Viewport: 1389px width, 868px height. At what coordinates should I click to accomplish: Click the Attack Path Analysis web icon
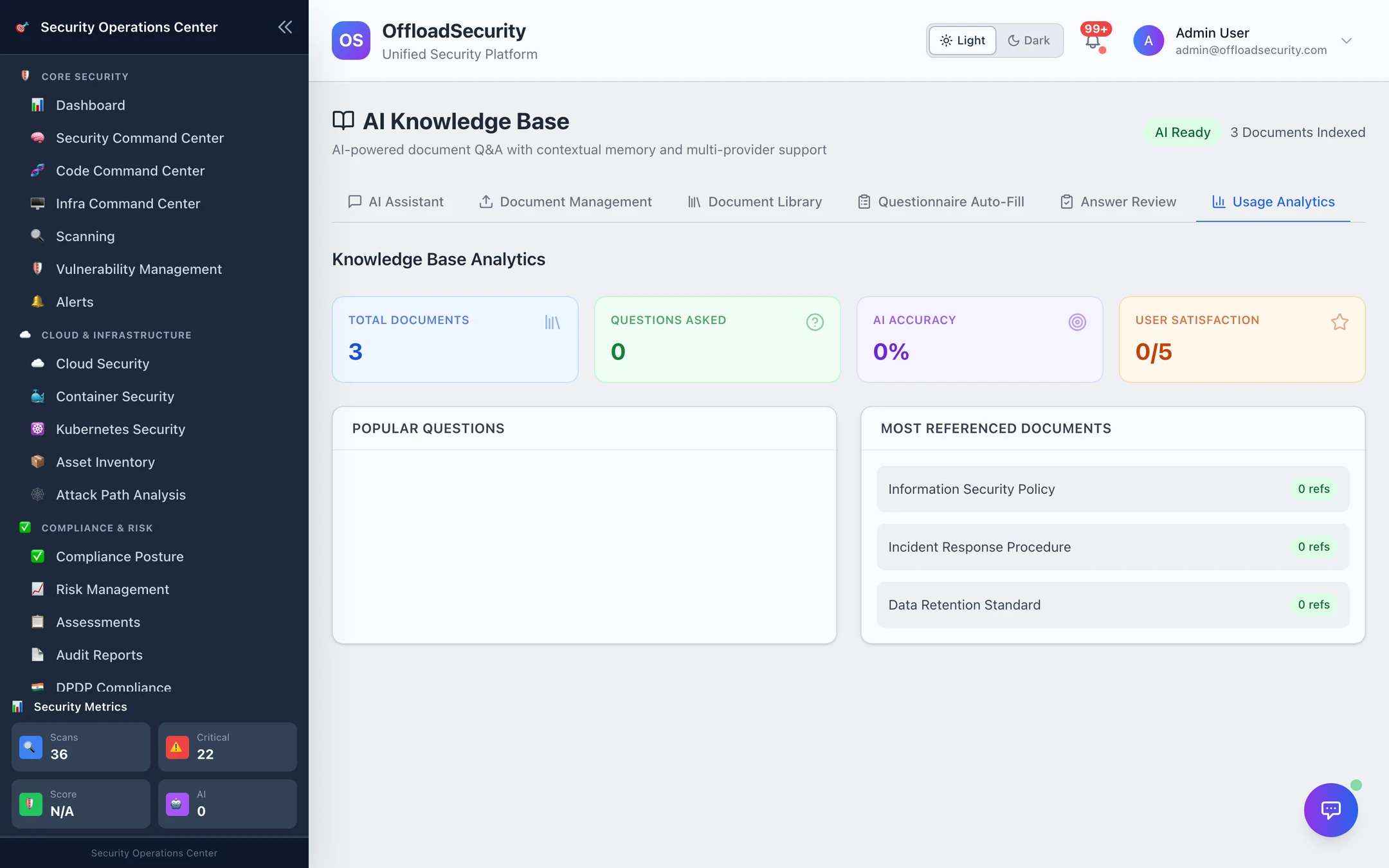(38, 494)
